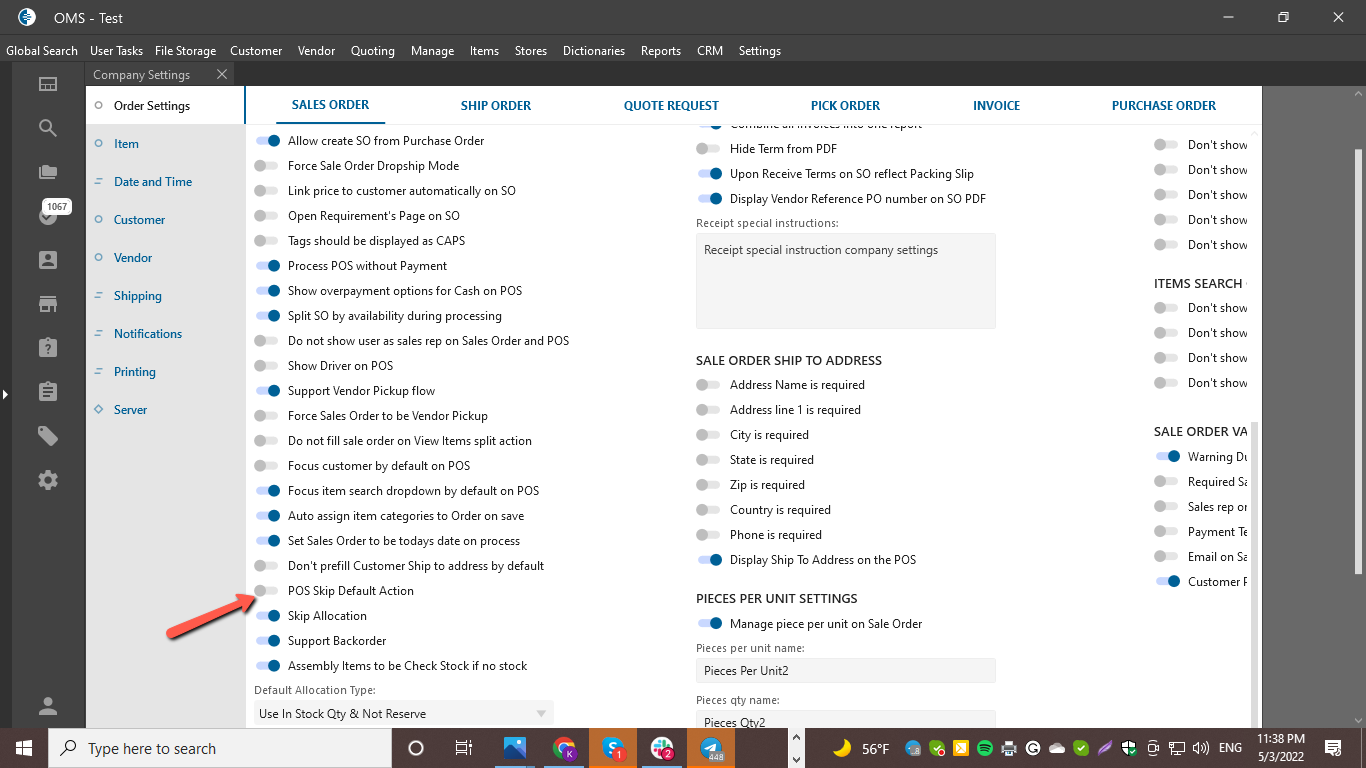Switch to the INVOICE tab
Image resolution: width=1366 pixels, height=768 pixels.
coord(996,105)
